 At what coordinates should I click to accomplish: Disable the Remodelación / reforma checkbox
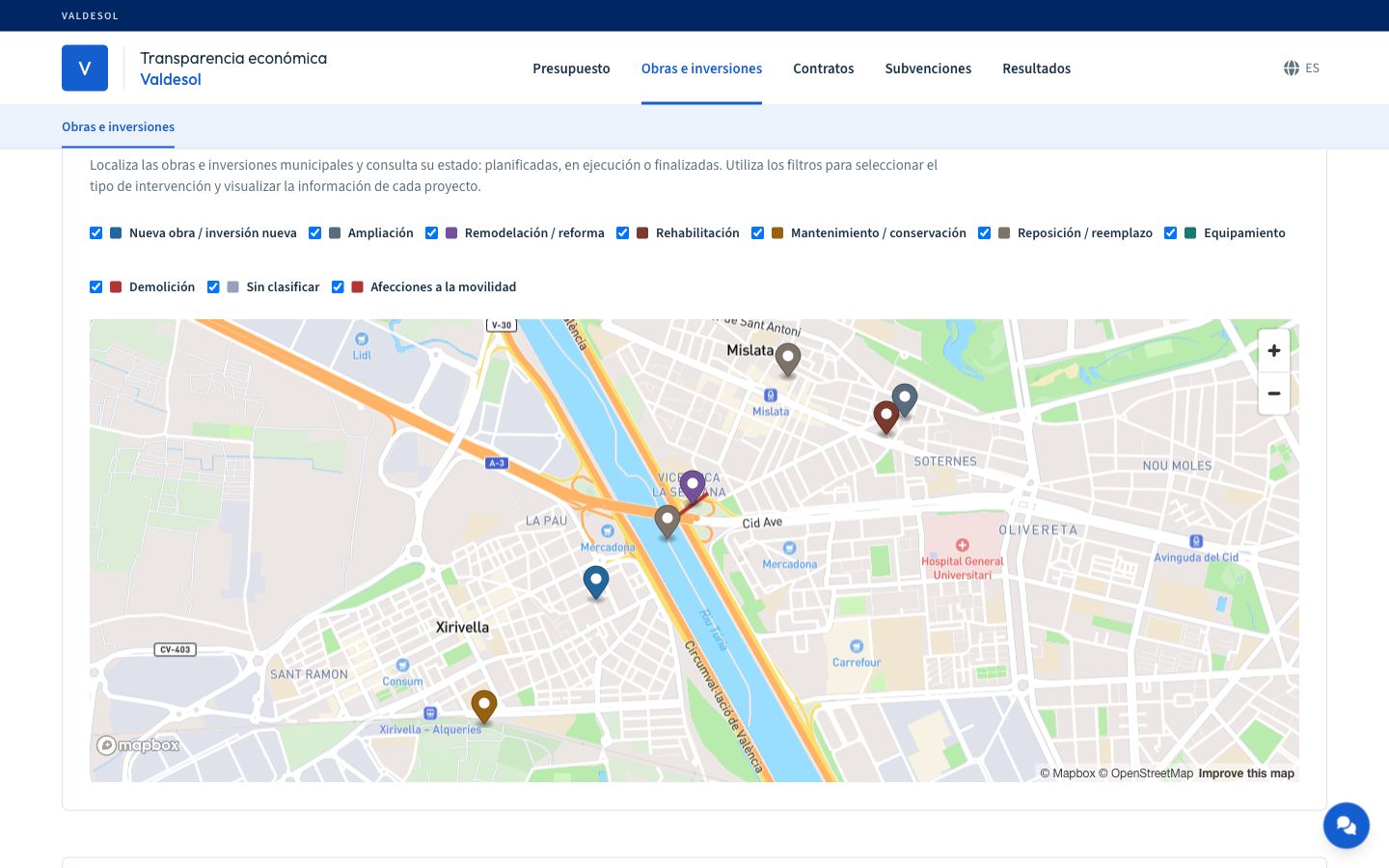(431, 232)
